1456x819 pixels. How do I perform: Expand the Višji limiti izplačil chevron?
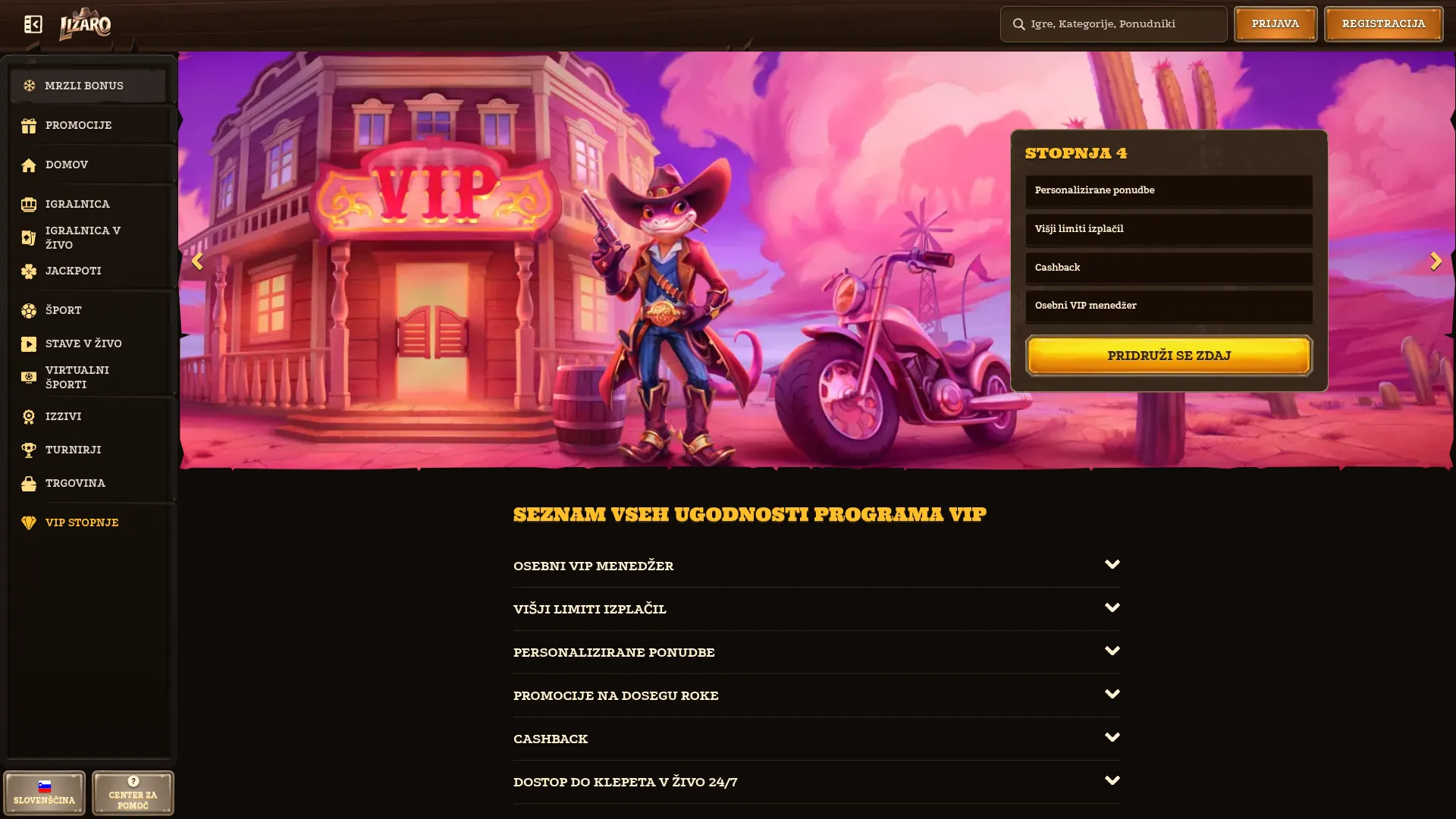1112,608
